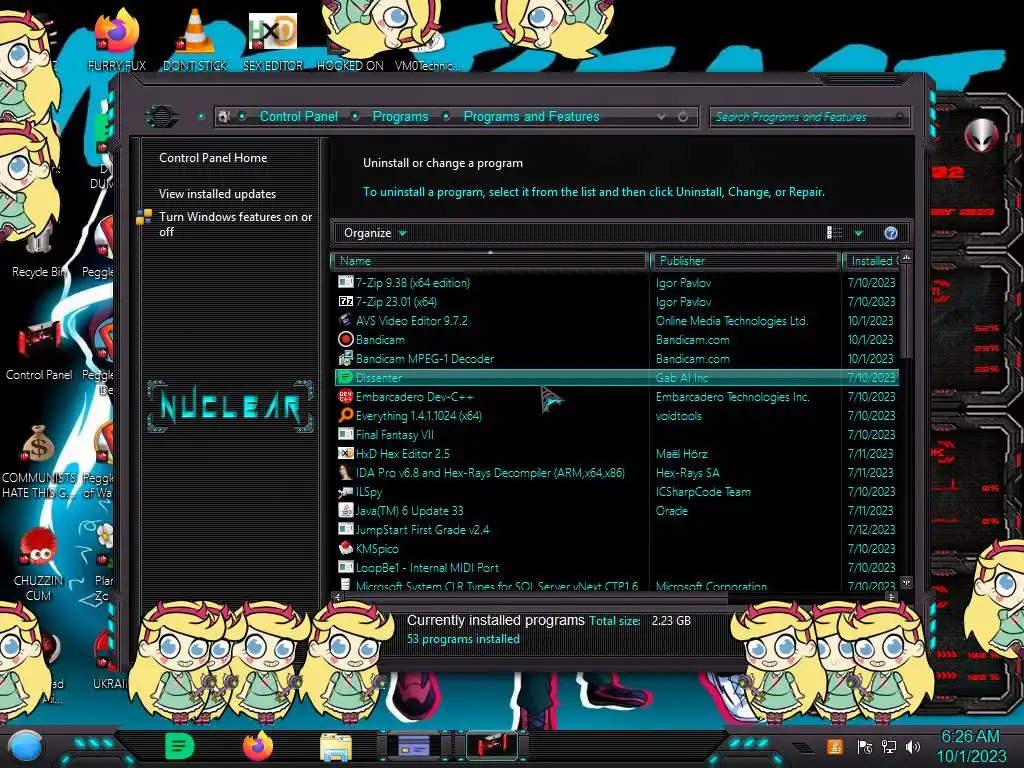The width and height of the screenshot is (1024, 768).
Task: Select JumpStart First Grade v2.4 entry
Action: tap(423, 530)
